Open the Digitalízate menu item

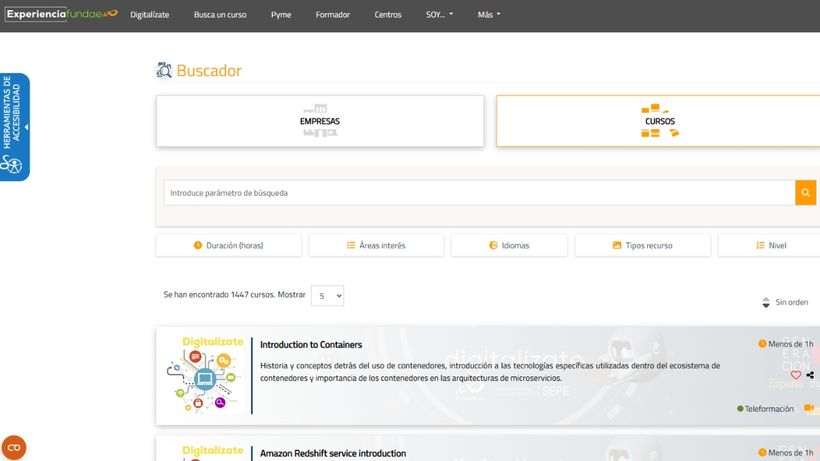[x=150, y=15]
